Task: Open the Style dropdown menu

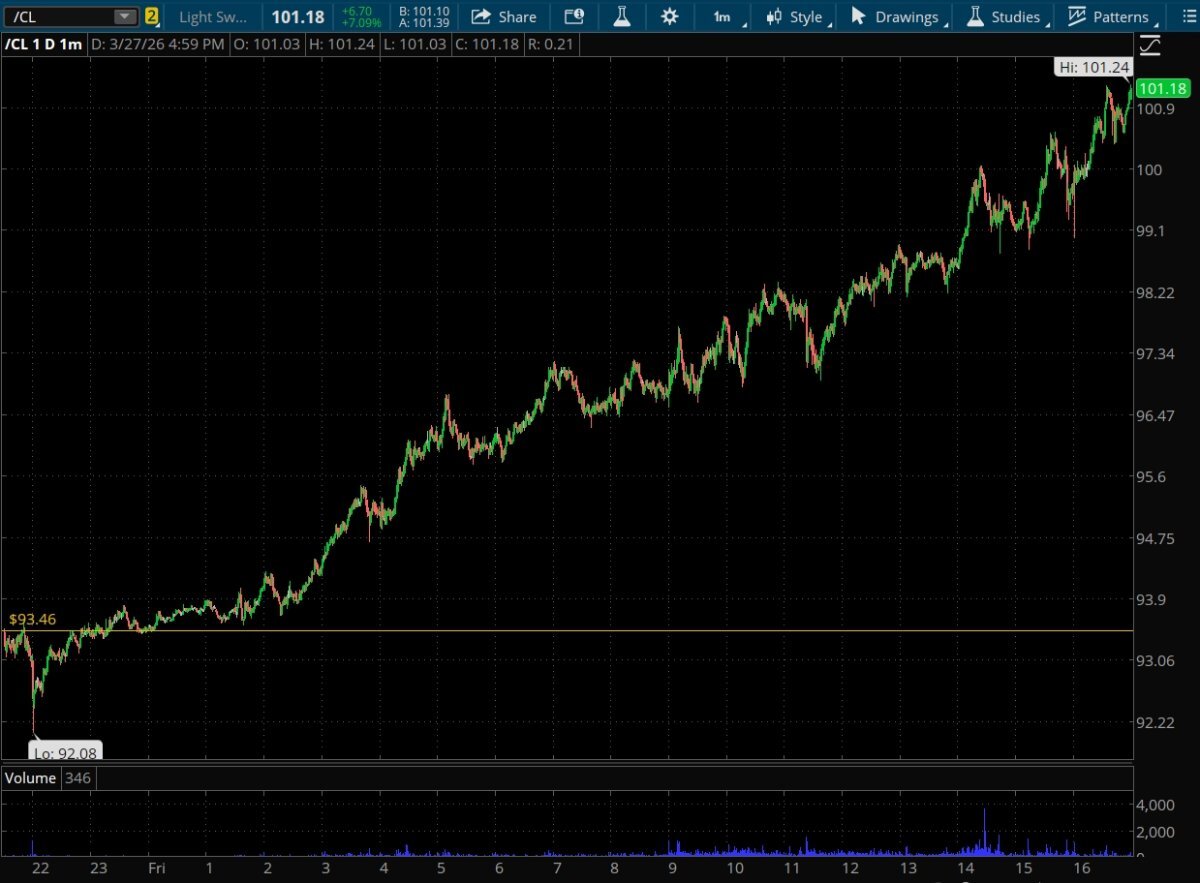Action: coord(806,17)
